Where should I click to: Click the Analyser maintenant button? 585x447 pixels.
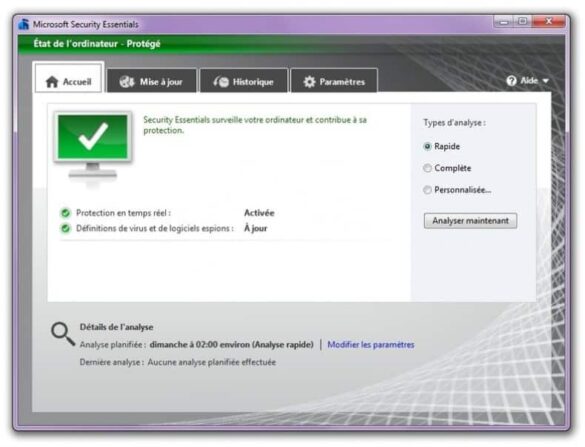coord(470,221)
